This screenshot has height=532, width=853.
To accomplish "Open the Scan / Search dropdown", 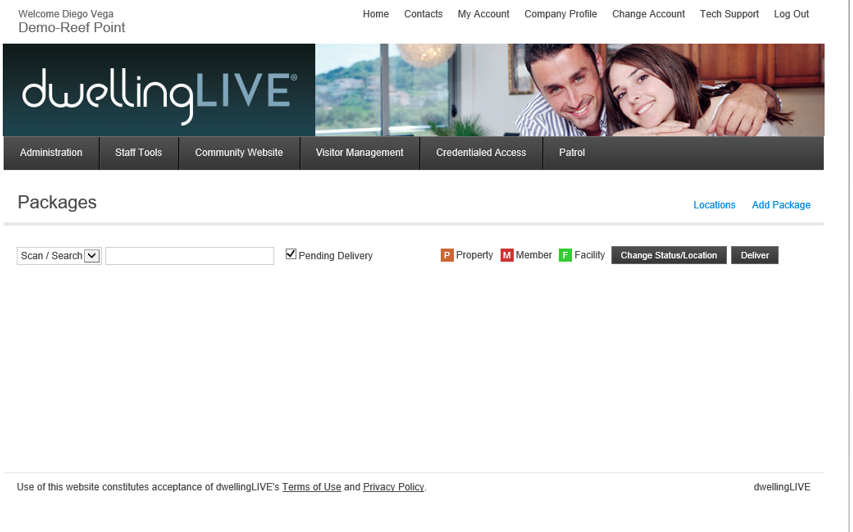I will click(x=59, y=256).
